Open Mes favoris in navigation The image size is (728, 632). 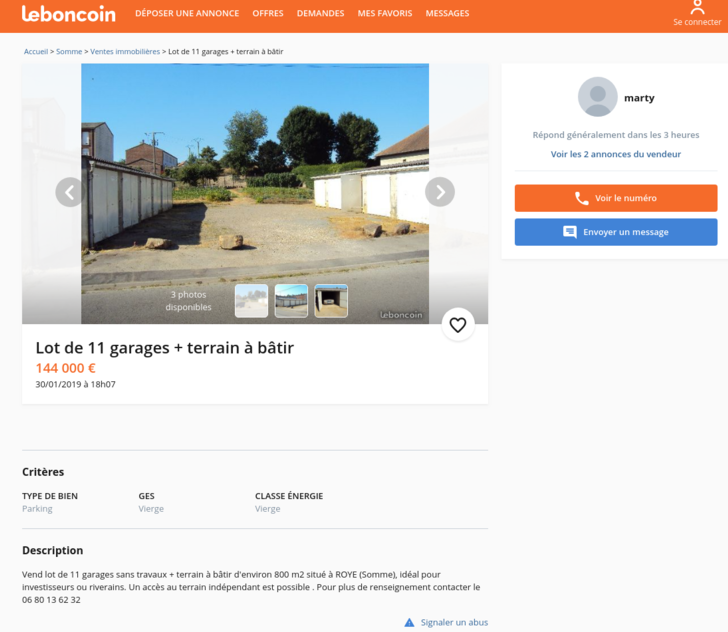[x=385, y=13]
